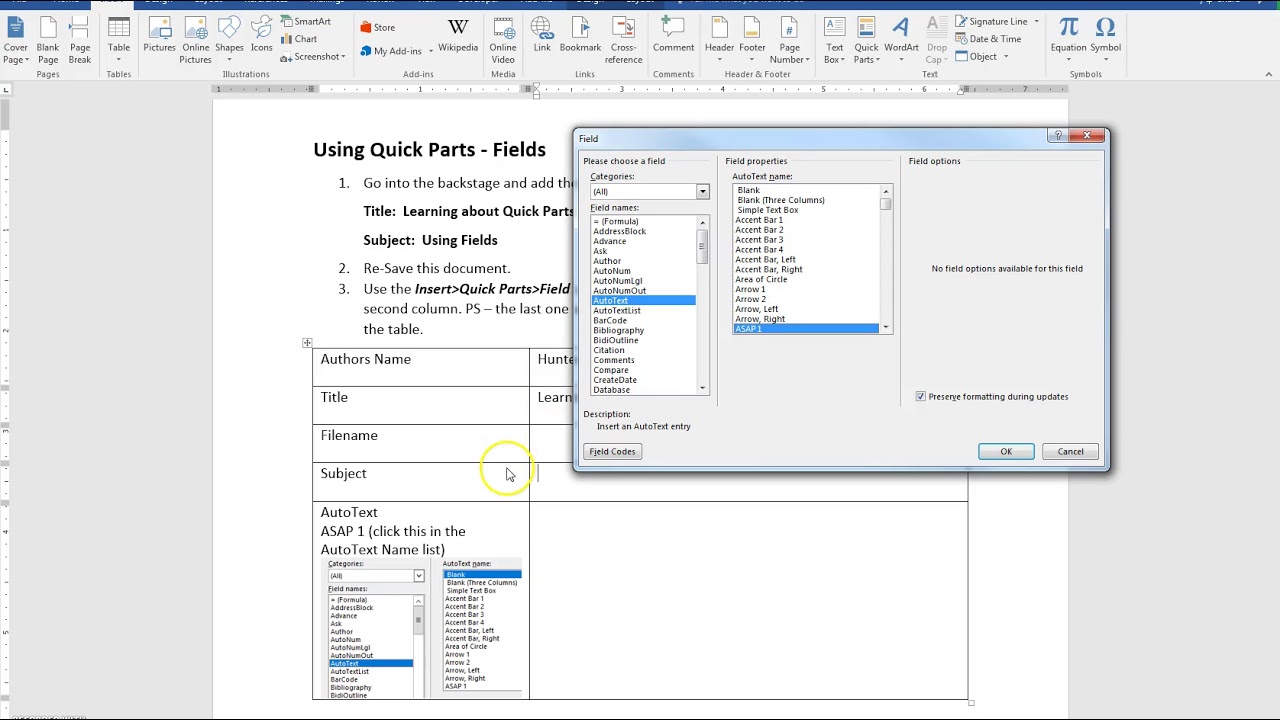The width and height of the screenshot is (1280, 720).
Task: Click the Filename table cell
Action: coord(421,443)
